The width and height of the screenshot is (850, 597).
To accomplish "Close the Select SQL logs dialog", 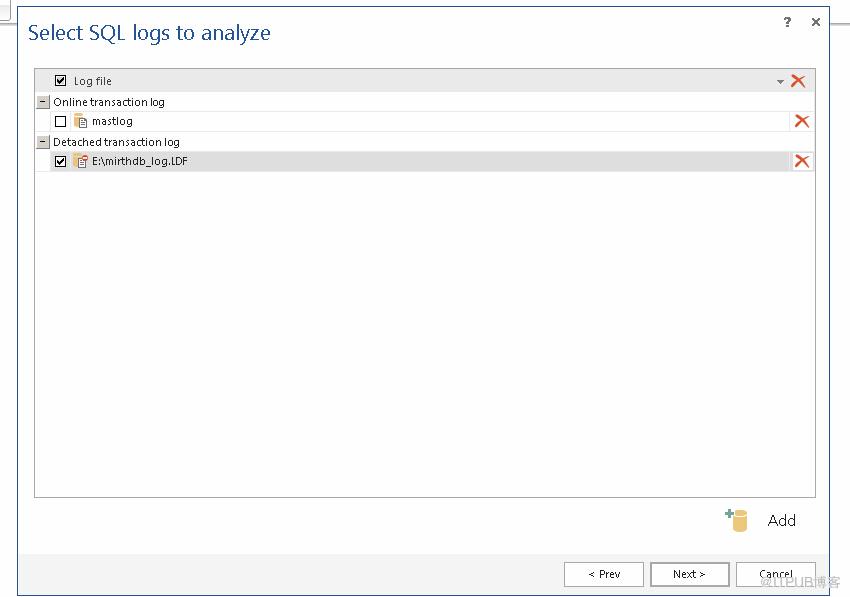I will [816, 22].
